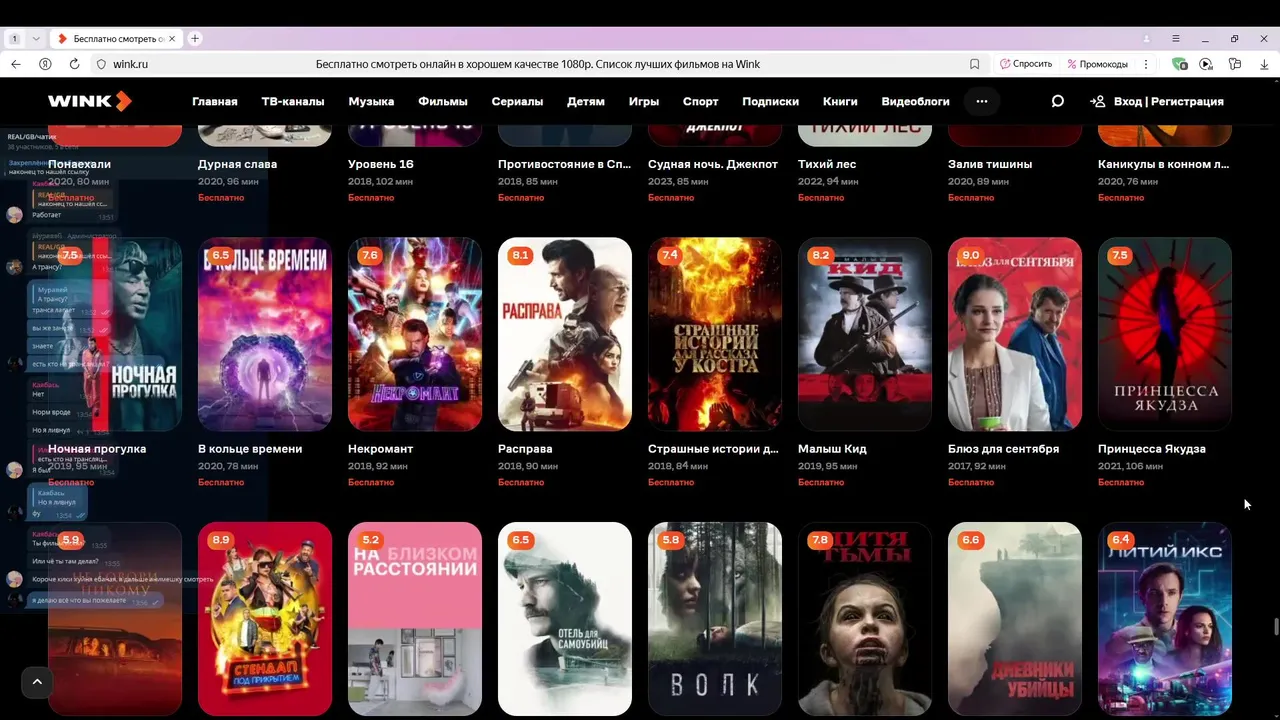Click Вход | Регистрация link
Viewport: 1280px width, 720px height.
(1169, 101)
